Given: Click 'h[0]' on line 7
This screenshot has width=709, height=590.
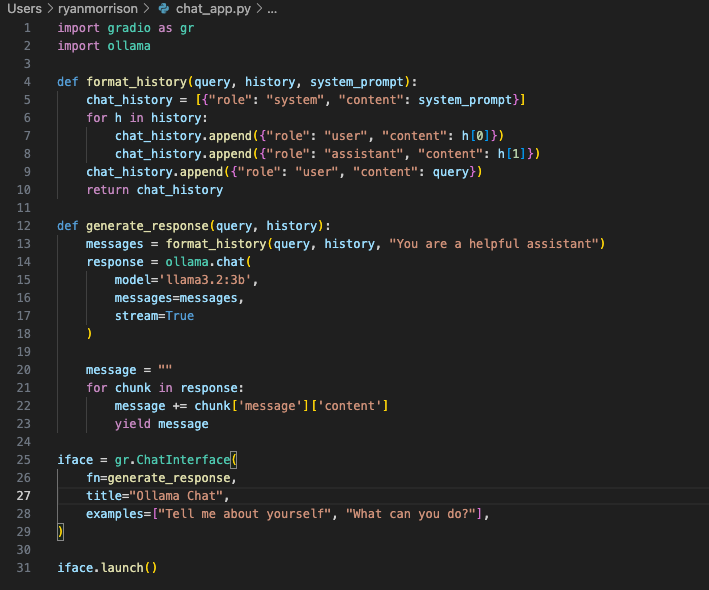Looking at the screenshot, I should pos(476,136).
